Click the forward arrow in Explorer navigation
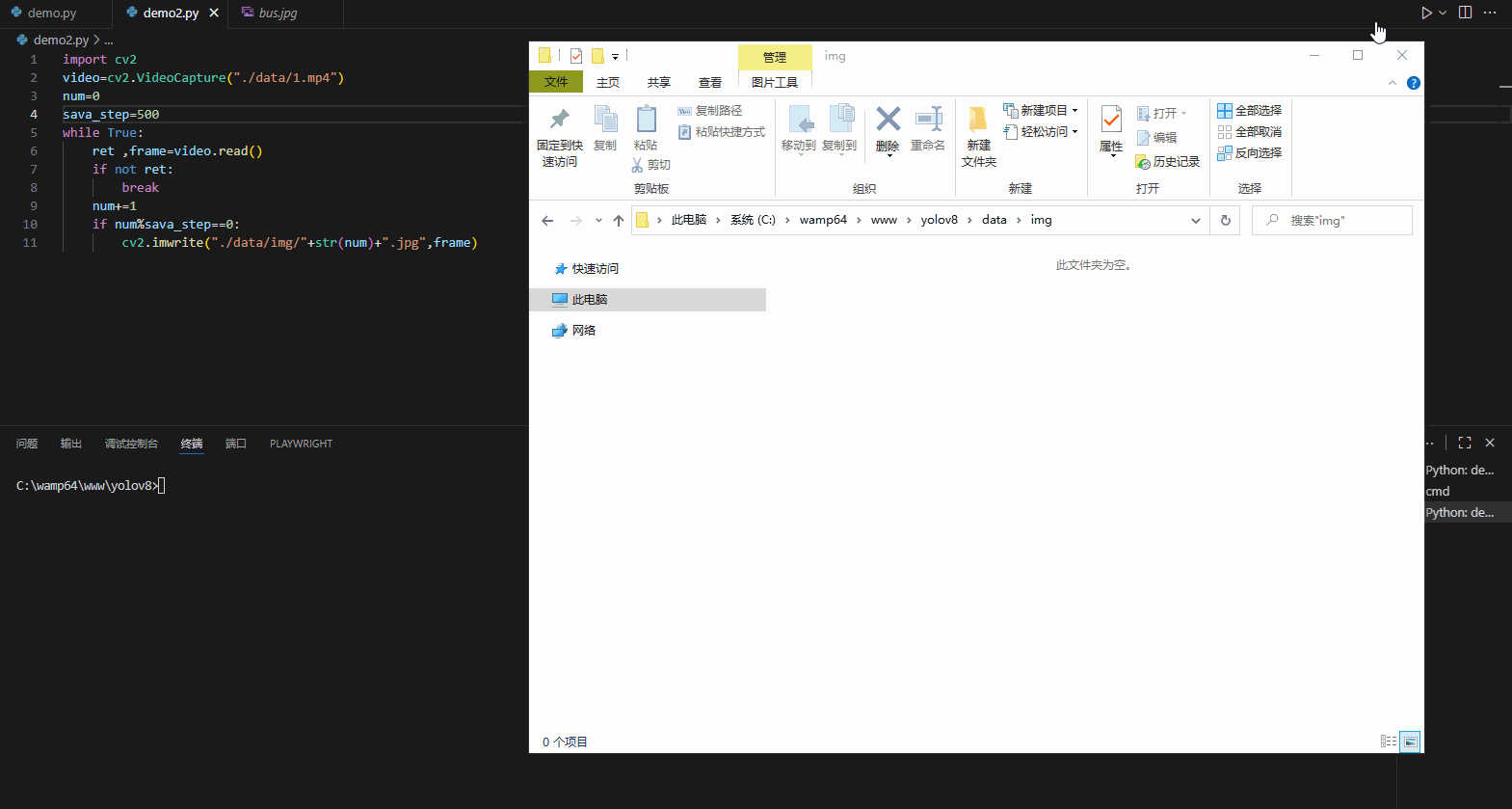Screen dimensions: 1512x809 click(576, 221)
